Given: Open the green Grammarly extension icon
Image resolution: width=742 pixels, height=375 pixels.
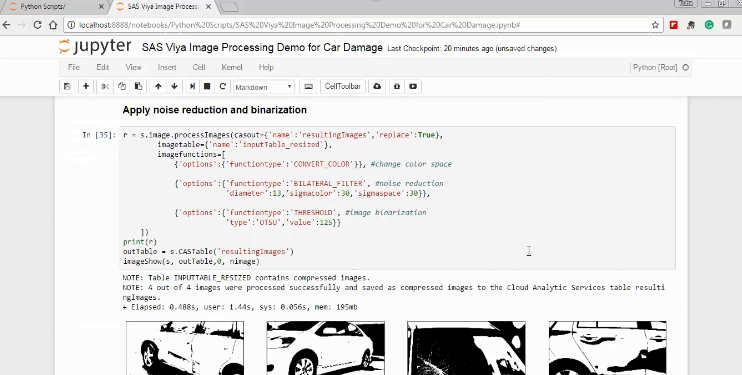Looking at the screenshot, I should point(709,25).
